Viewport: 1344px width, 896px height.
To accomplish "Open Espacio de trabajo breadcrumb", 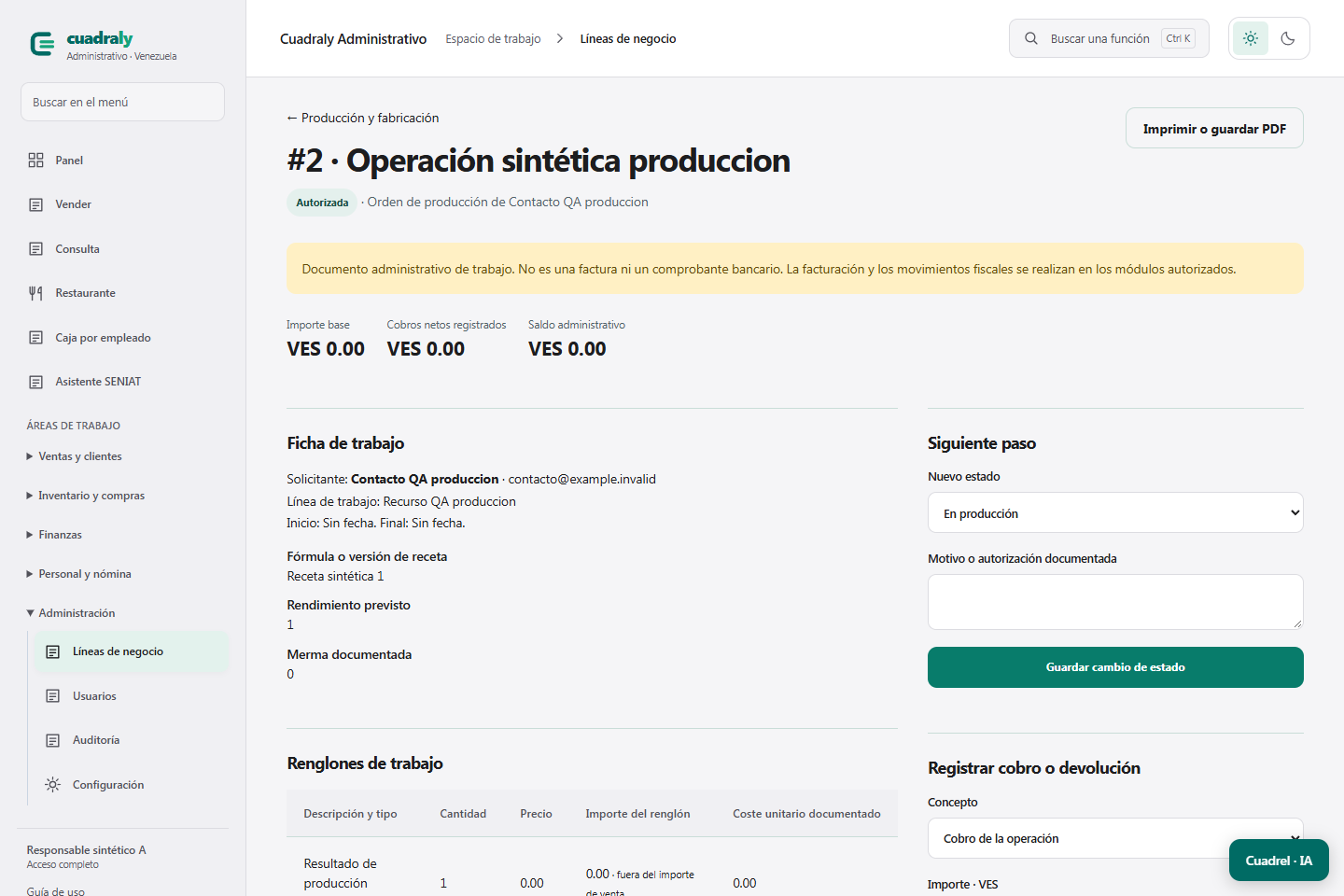I will coord(493,38).
